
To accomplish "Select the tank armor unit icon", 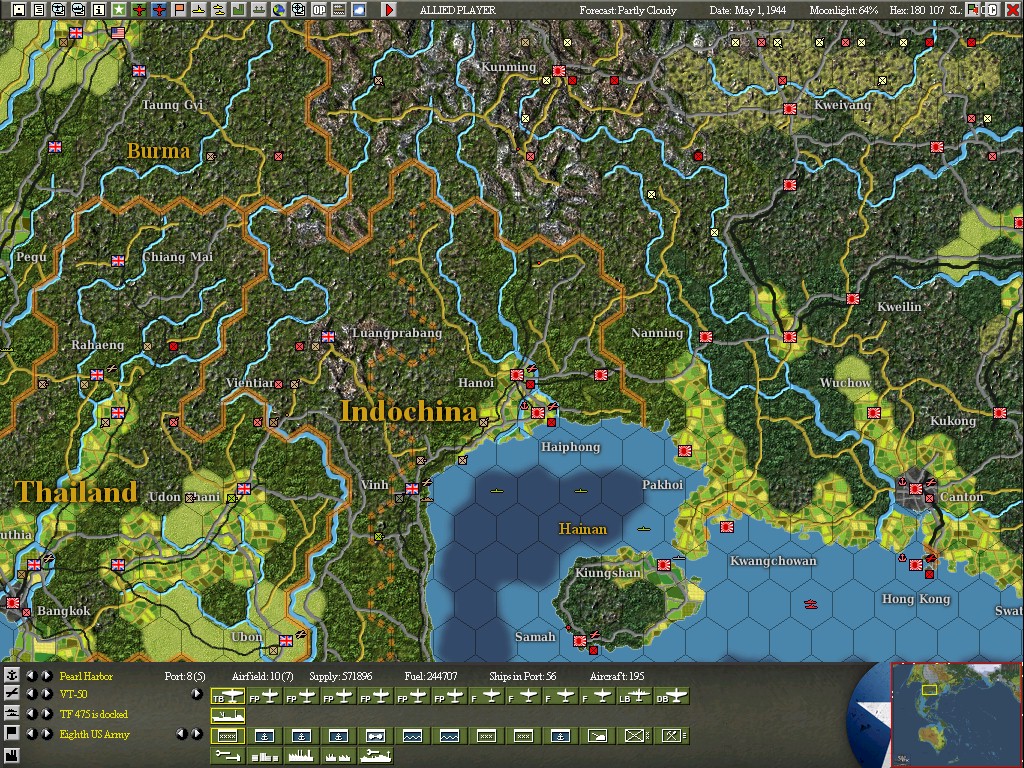I will coord(598,736).
